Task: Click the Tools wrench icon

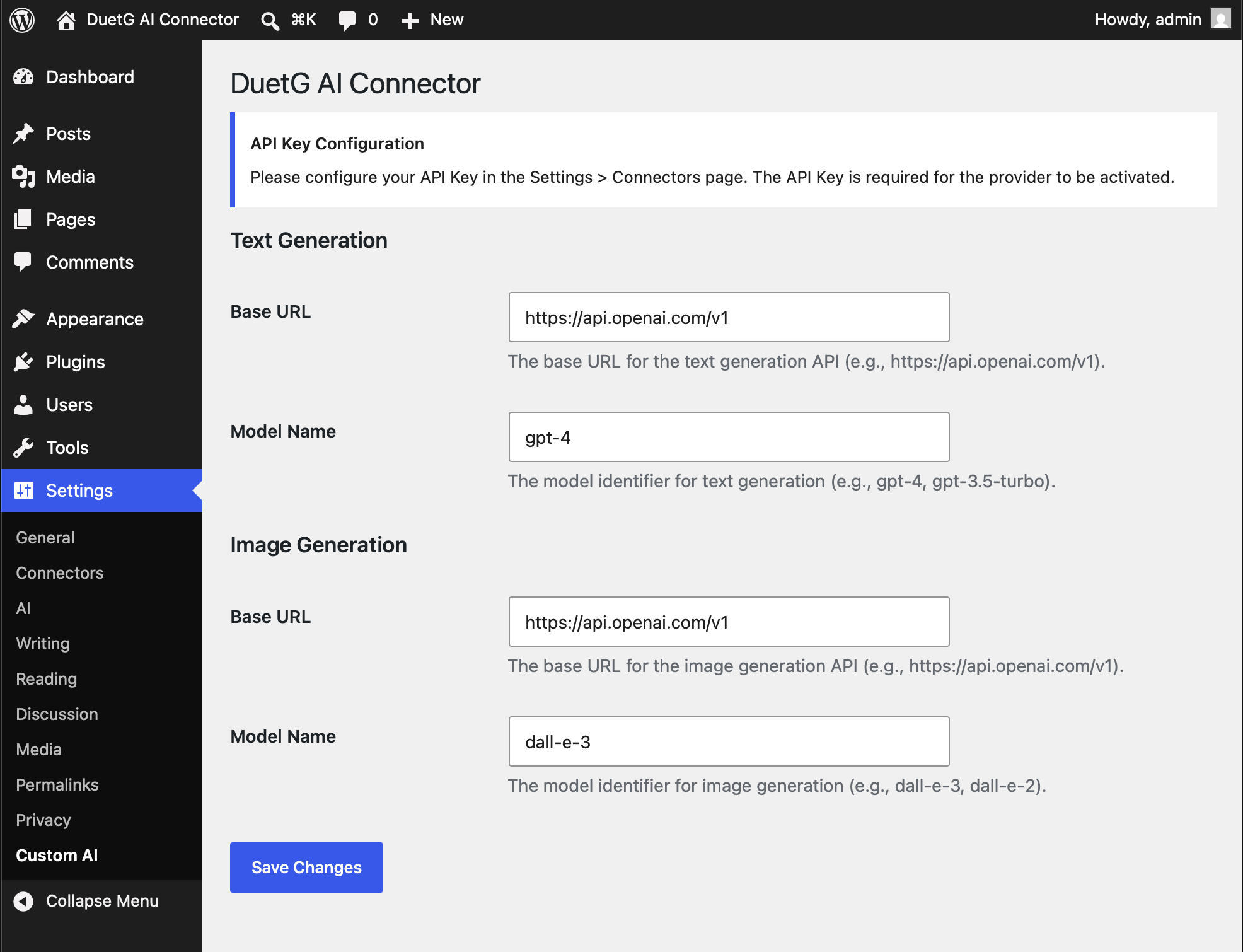Action: pyautogui.click(x=23, y=448)
